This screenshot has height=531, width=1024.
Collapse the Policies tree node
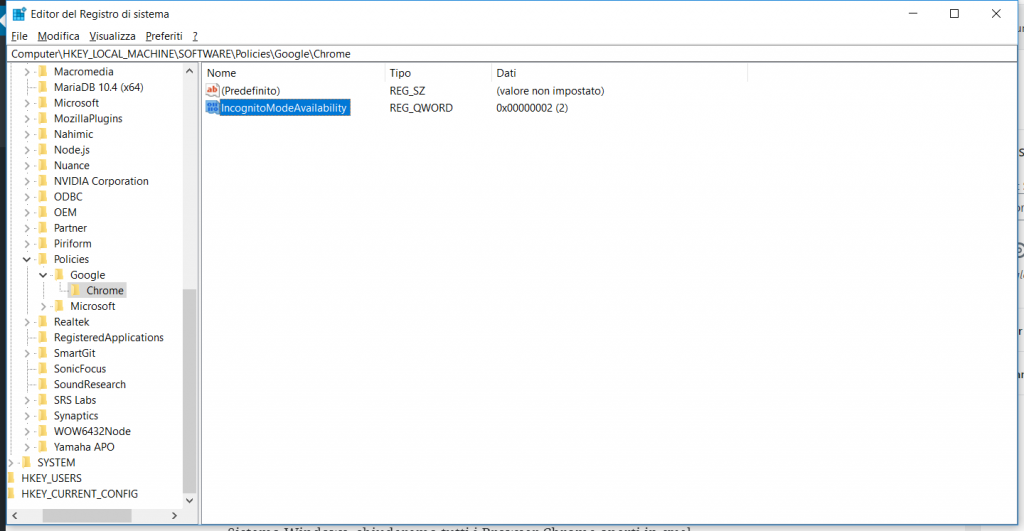pos(27,259)
